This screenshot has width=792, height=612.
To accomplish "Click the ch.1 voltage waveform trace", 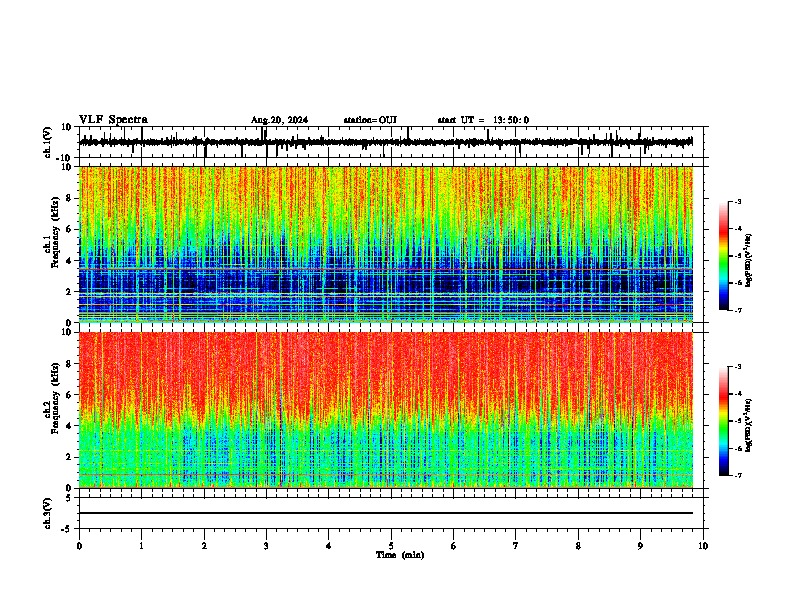I will click(x=386, y=142).
